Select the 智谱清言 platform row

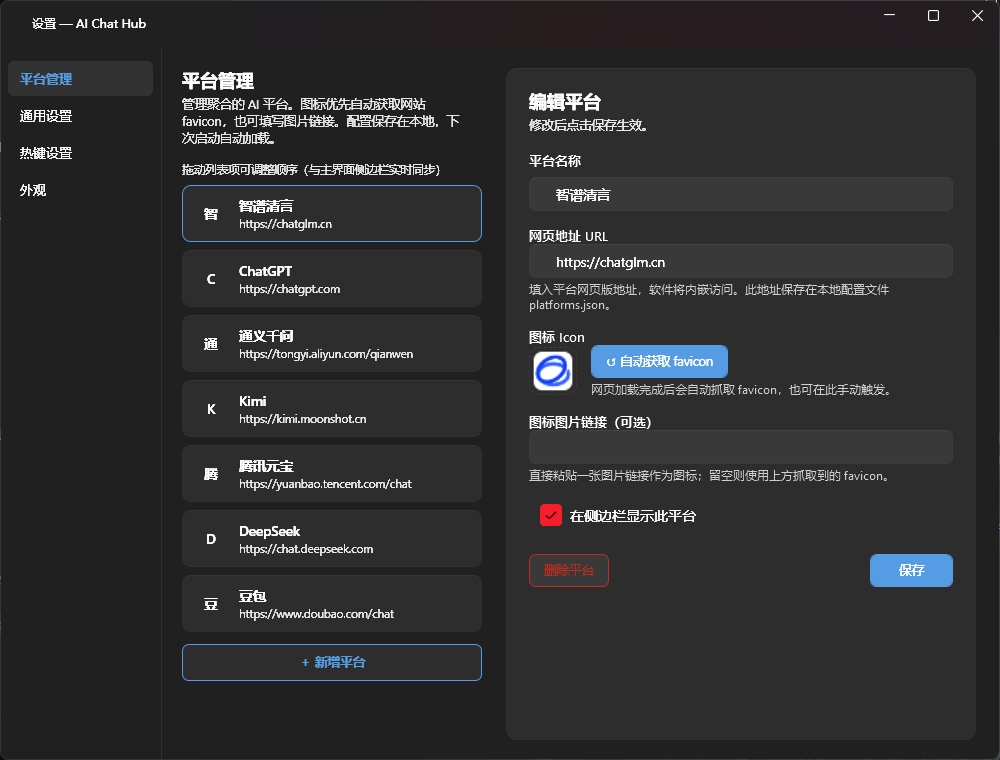click(332, 214)
